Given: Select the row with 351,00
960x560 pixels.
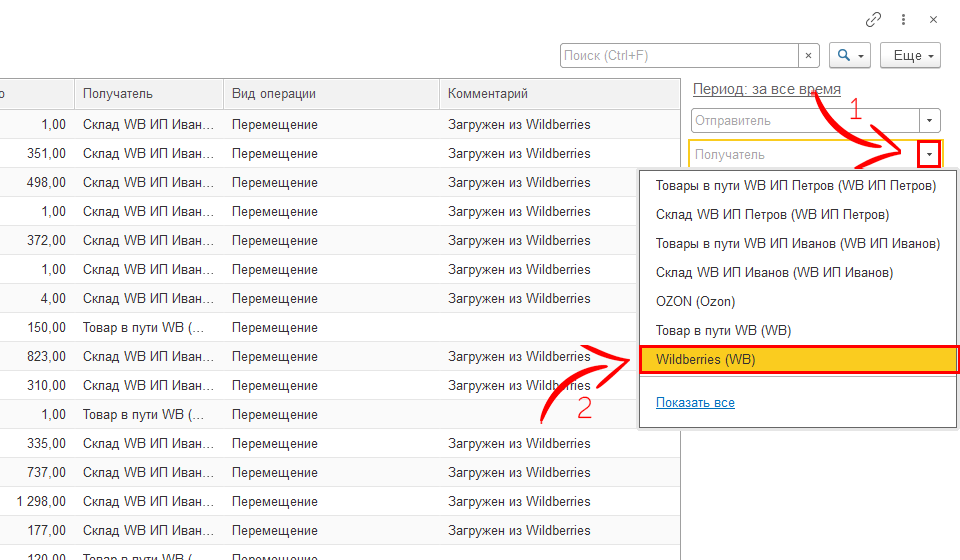Looking at the screenshot, I should [340, 154].
